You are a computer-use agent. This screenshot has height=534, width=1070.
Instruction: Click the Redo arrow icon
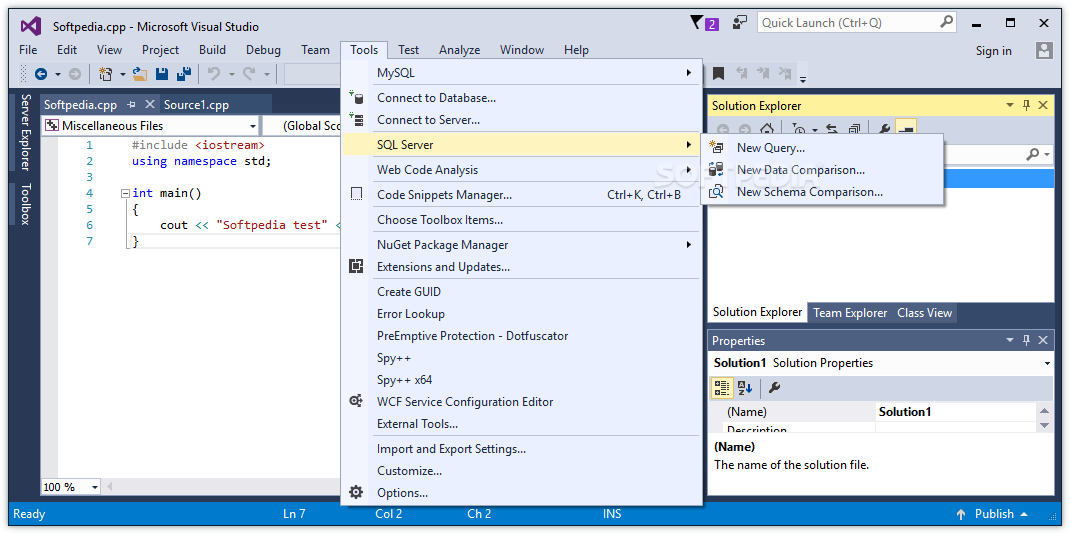pos(250,73)
